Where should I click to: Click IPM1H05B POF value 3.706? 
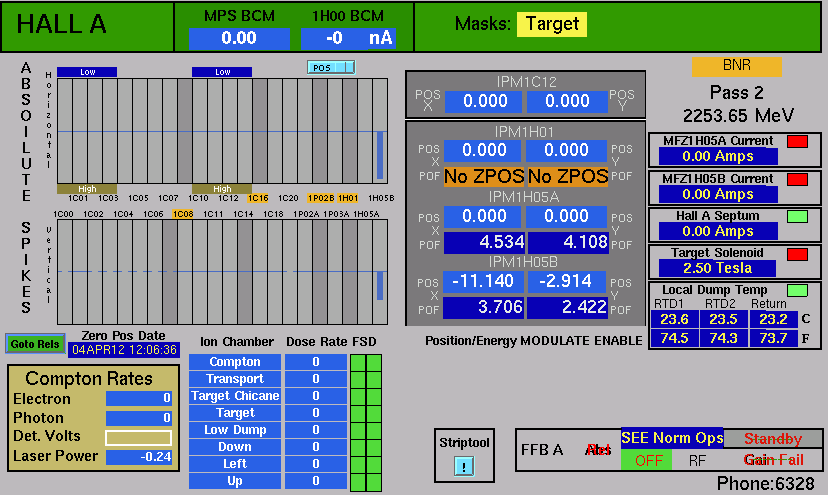click(484, 308)
